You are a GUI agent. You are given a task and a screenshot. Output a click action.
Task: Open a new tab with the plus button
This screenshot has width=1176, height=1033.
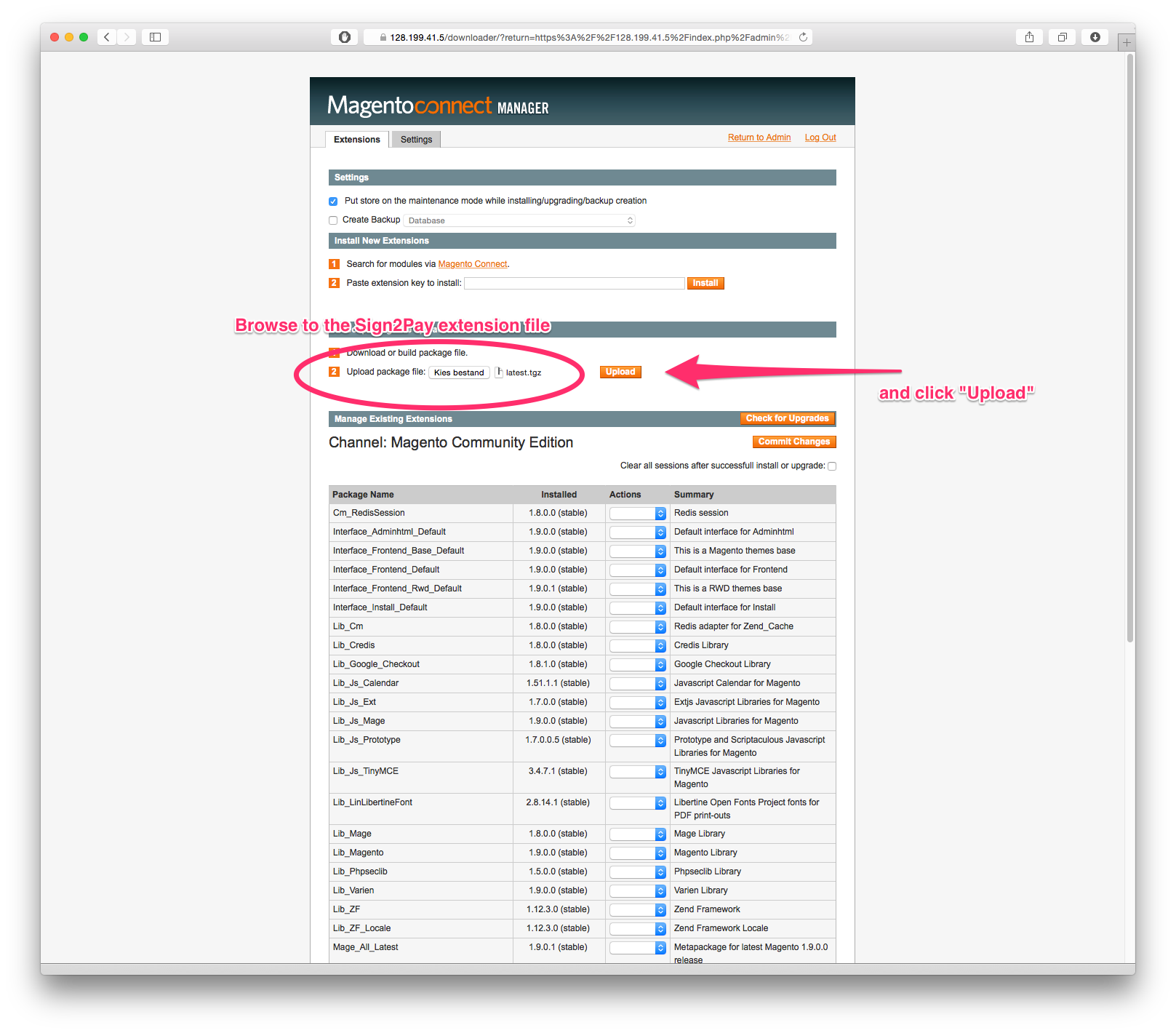click(1127, 42)
